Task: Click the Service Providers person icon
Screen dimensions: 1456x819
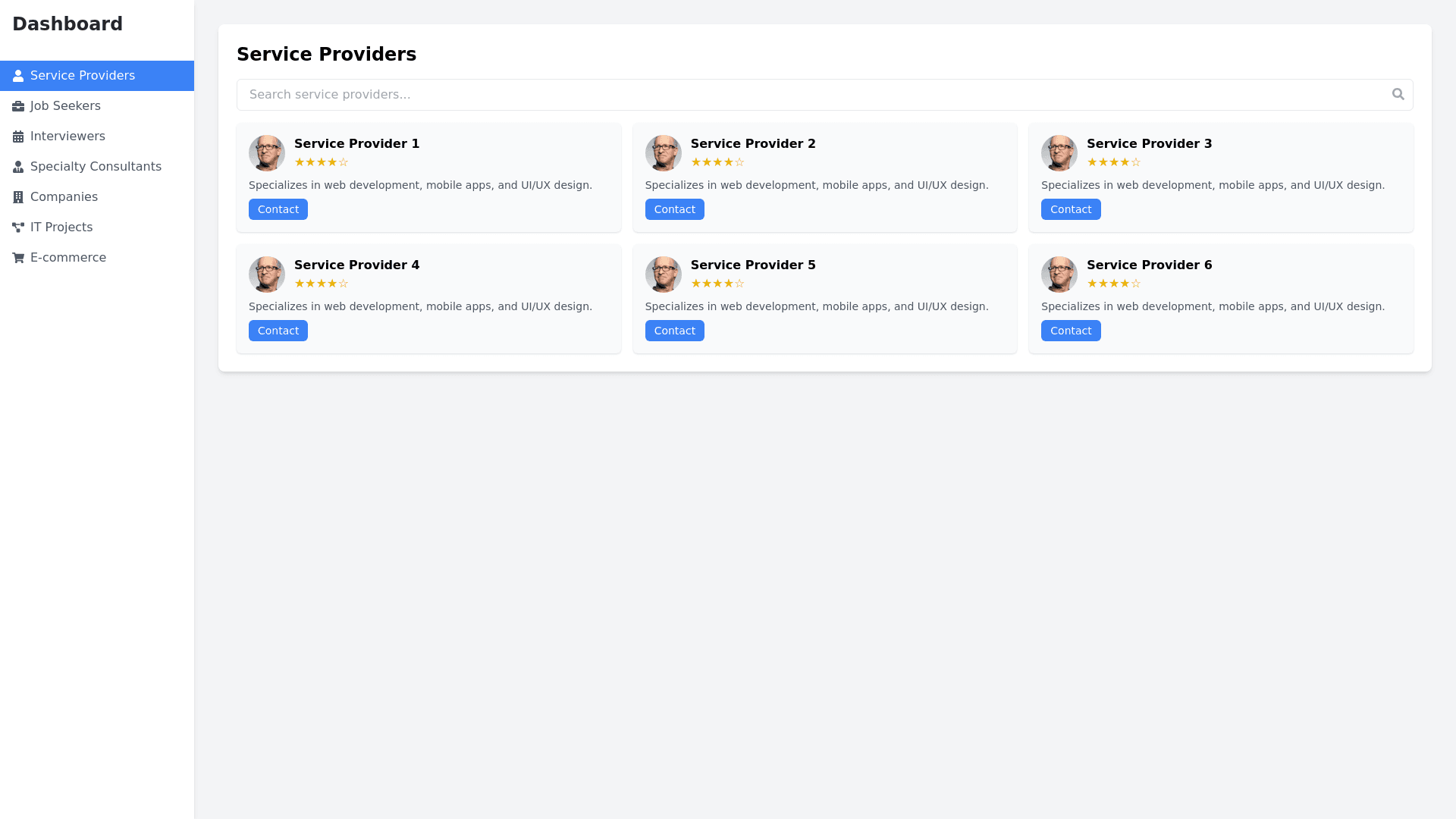Action: 18,76
